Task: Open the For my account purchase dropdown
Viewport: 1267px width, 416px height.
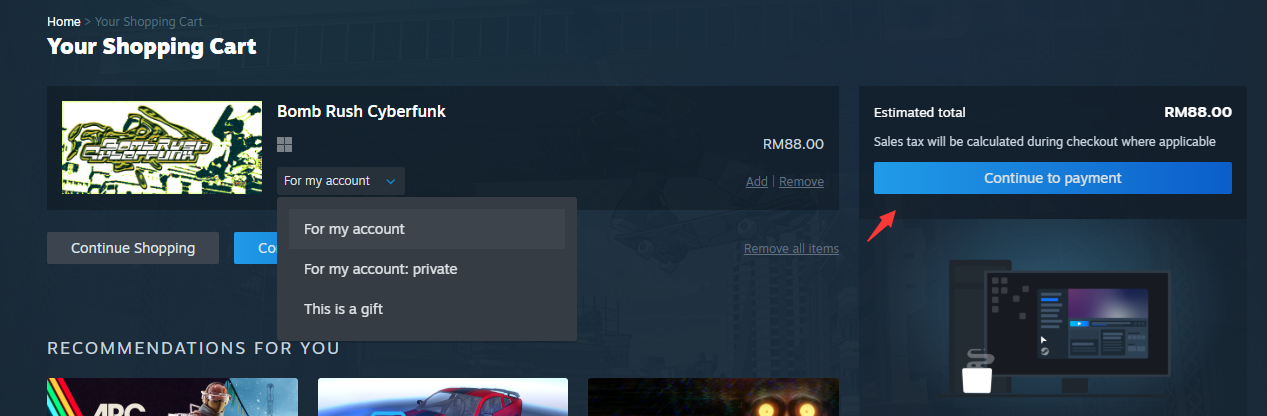Action: [x=341, y=181]
